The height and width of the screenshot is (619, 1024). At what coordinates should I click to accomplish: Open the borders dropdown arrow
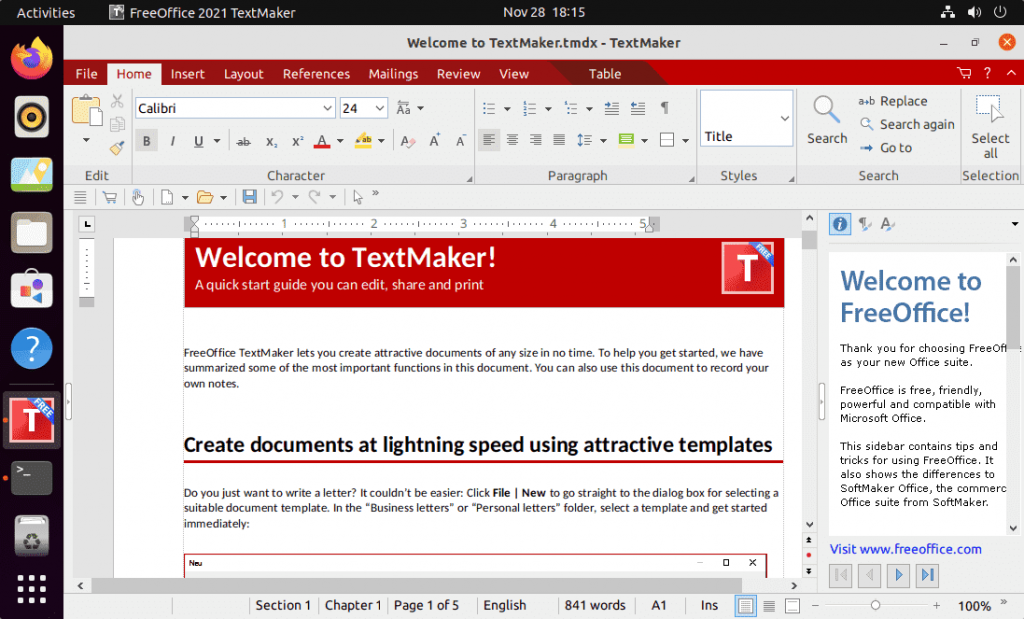click(685, 140)
